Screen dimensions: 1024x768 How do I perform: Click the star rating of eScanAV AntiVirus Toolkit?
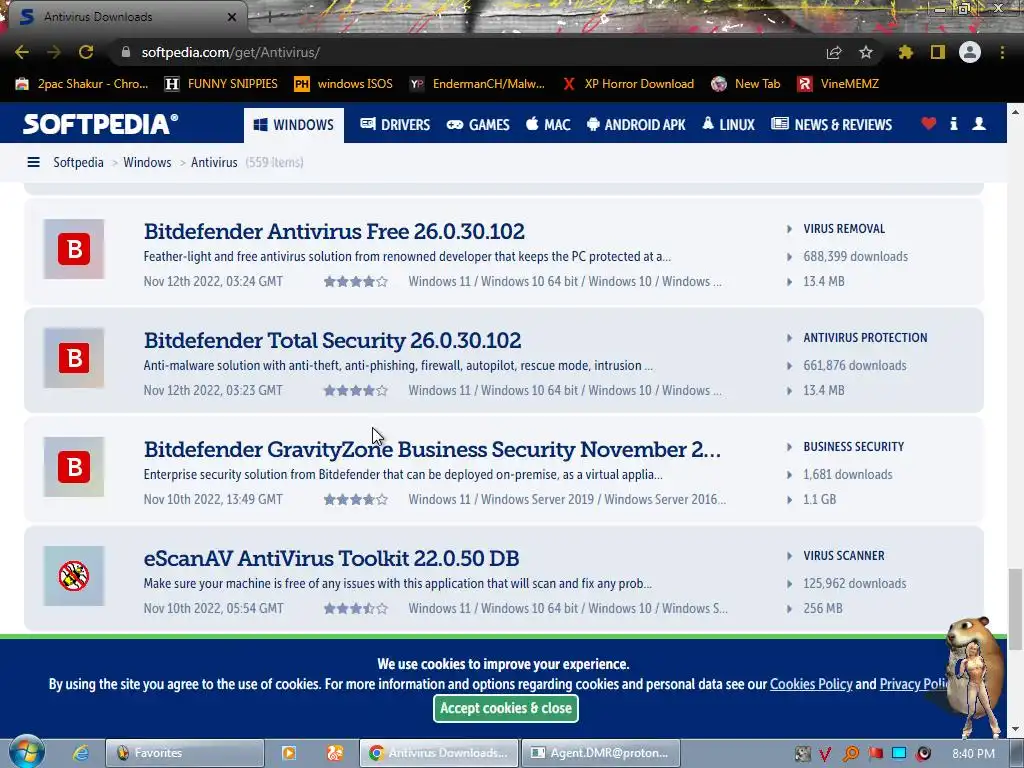(356, 609)
